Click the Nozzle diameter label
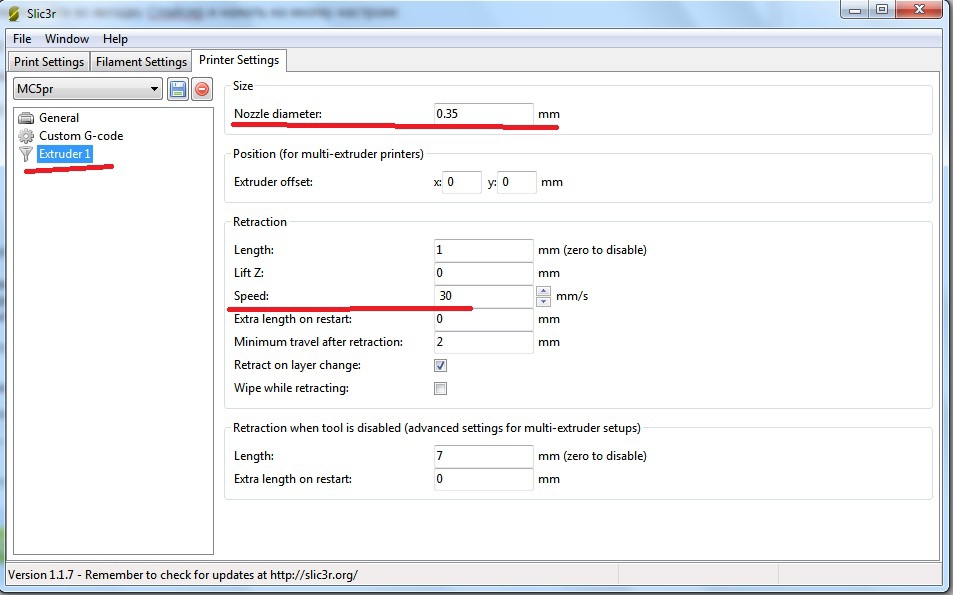The height and width of the screenshot is (595, 953). point(278,114)
